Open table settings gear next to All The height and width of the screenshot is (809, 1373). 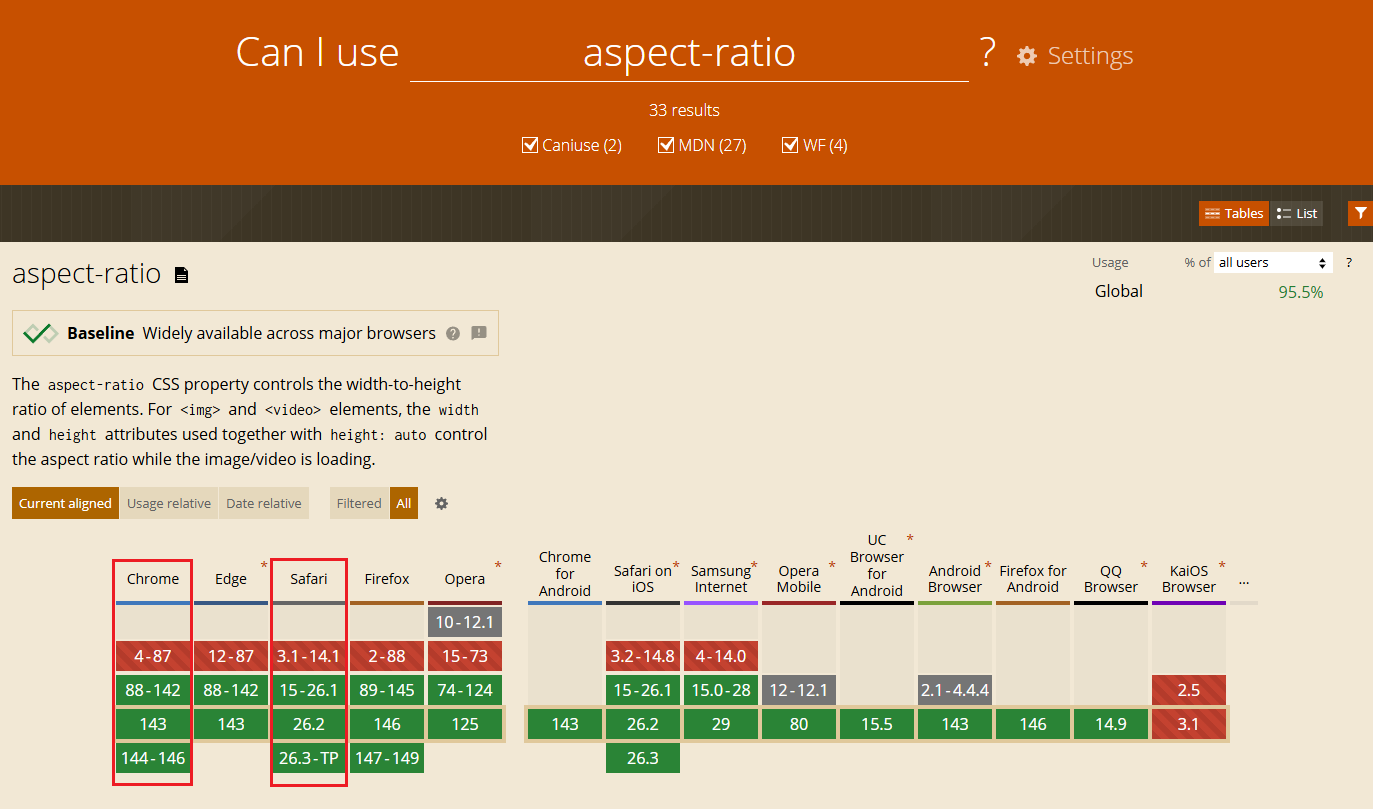tap(441, 503)
